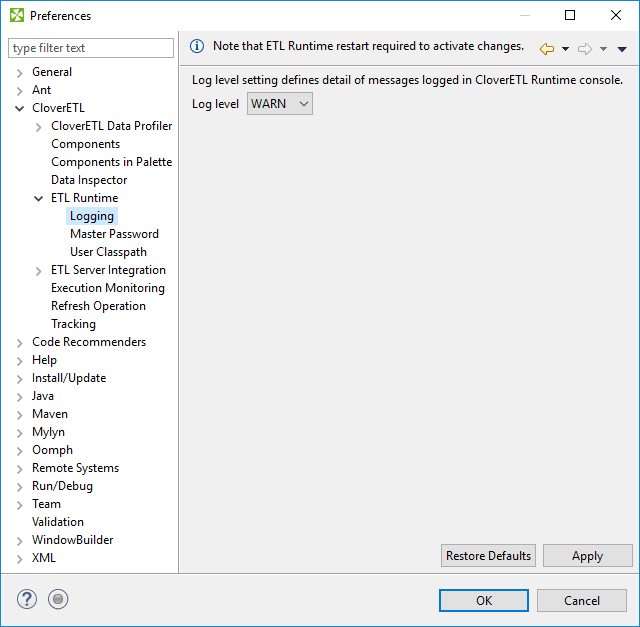This screenshot has width=640, height=627.
Task: Expand the XML tree node
Action: (x=20, y=559)
